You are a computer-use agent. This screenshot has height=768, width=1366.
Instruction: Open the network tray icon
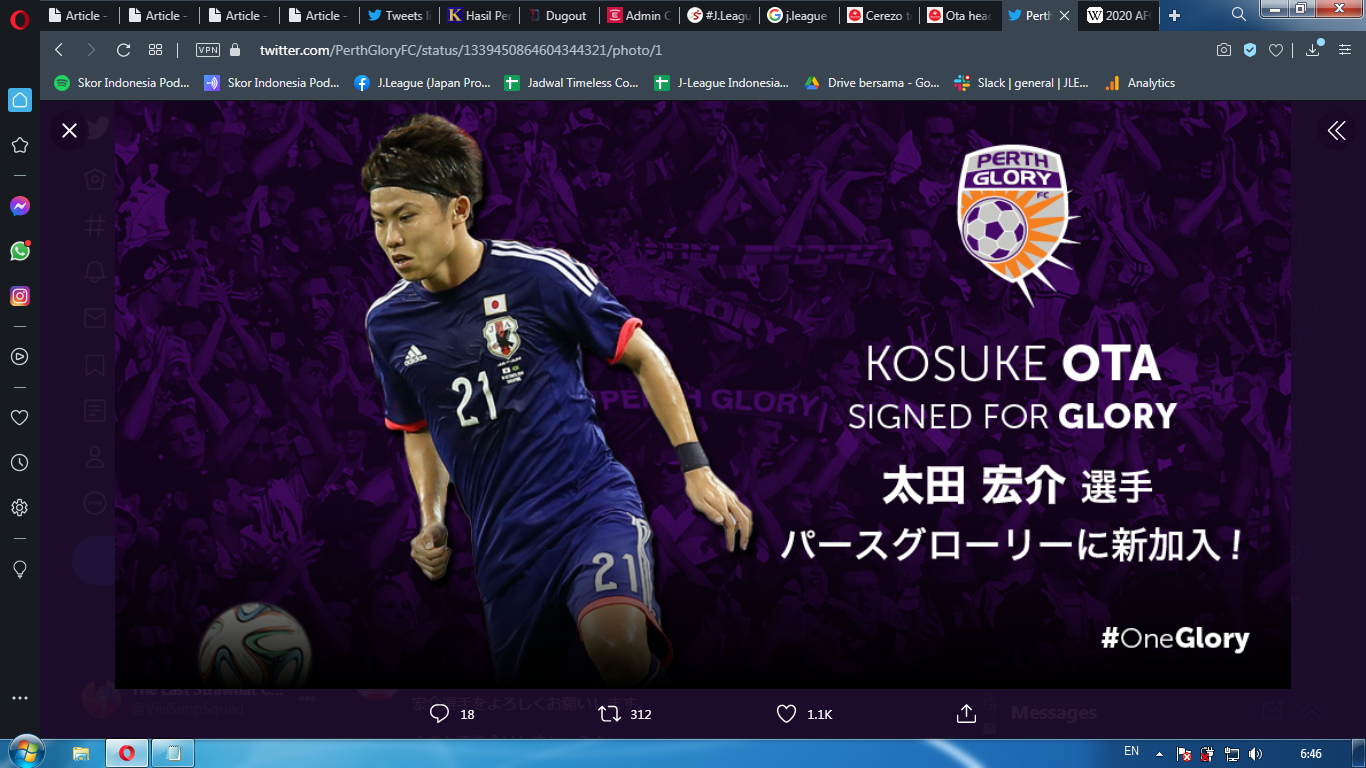click(x=1231, y=754)
